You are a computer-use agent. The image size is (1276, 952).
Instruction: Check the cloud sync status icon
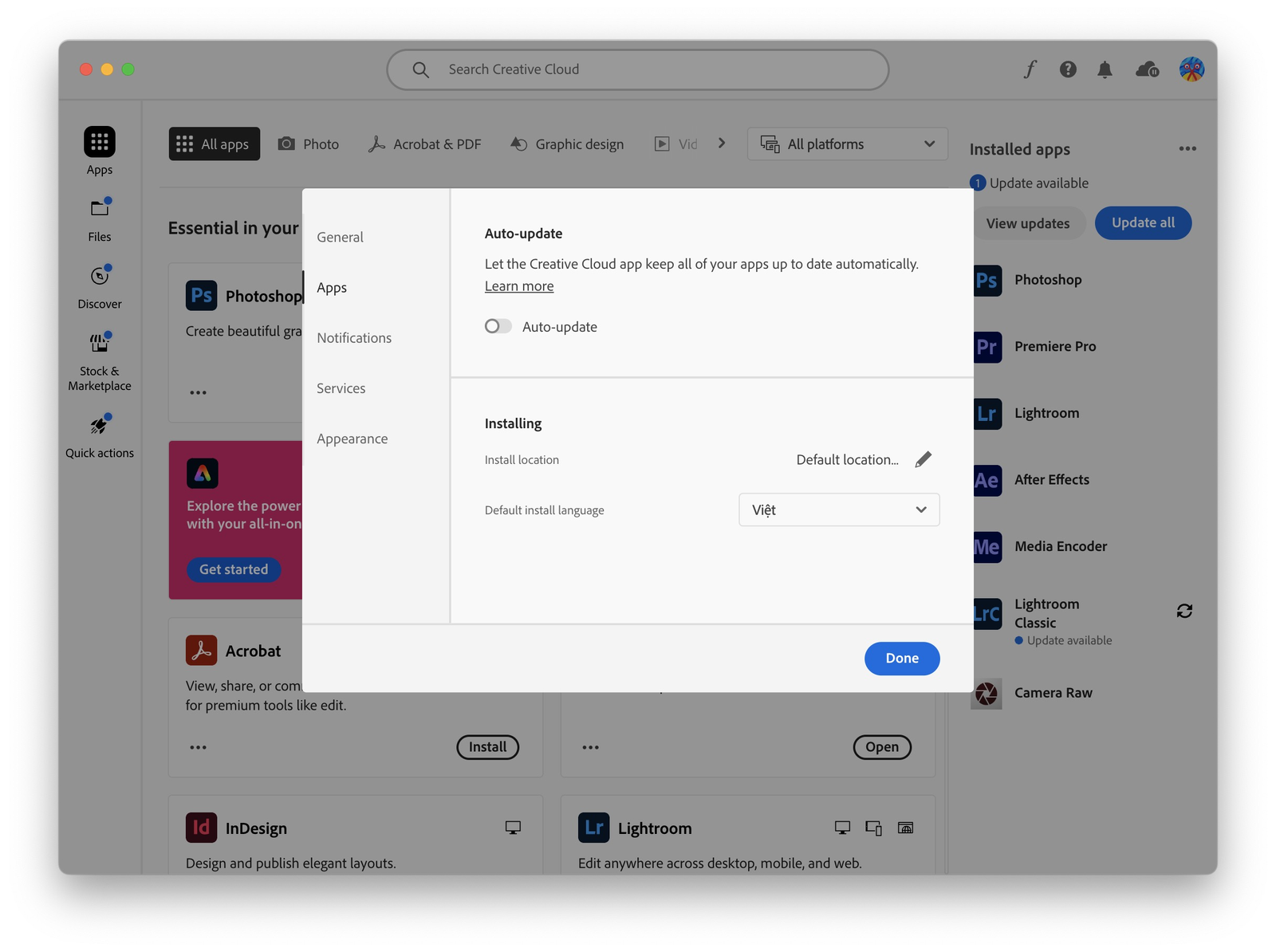(1147, 69)
